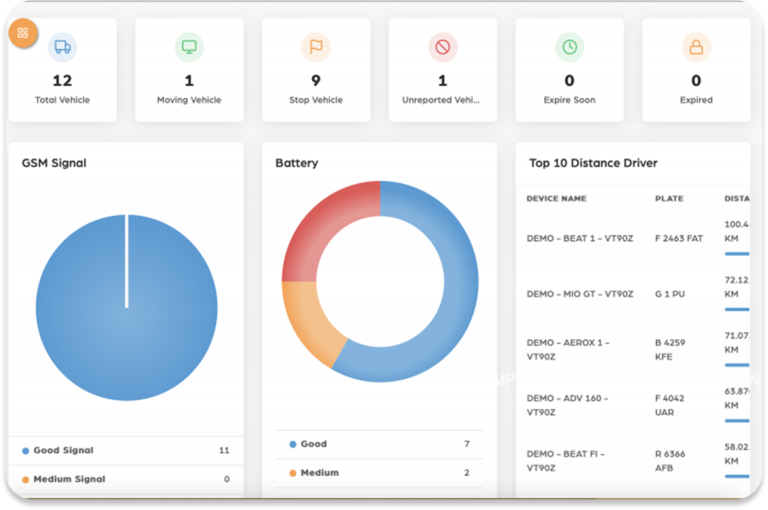The width and height of the screenshot is (768, 510).
Task: Click plate F 2463 FAT
Action: pyautogui.click(x=679, y=239)
